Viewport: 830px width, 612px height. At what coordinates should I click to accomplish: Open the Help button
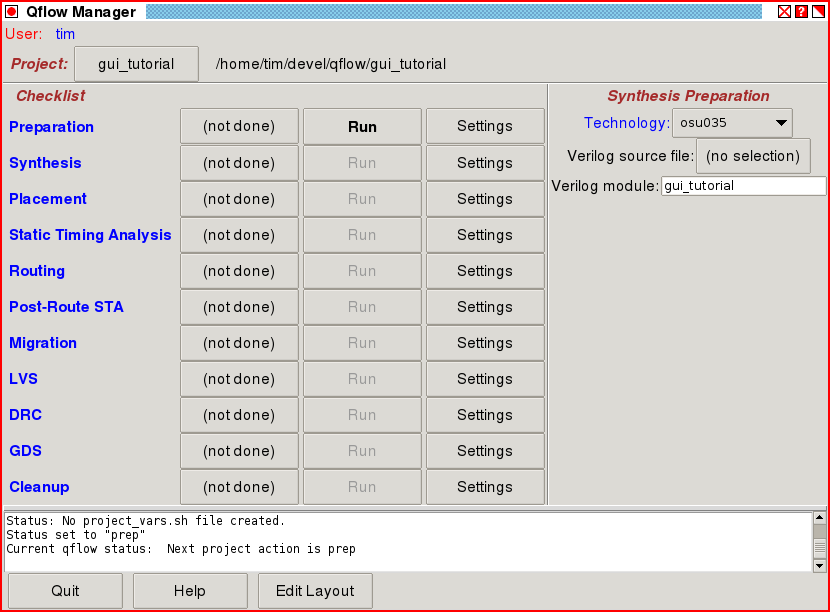click(x=190, y=591)
